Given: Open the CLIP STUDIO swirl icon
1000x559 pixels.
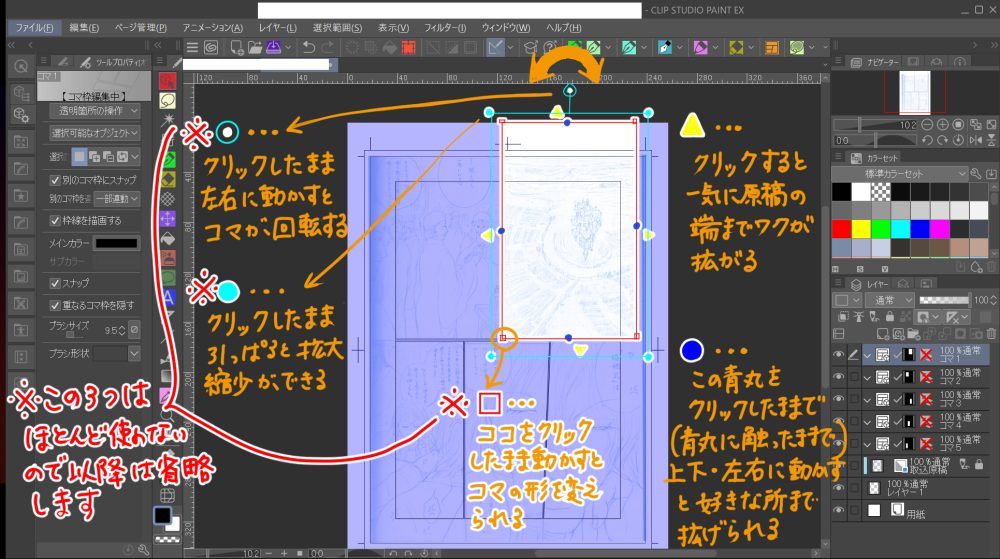Looking at the screenshot, I should 210,48.
